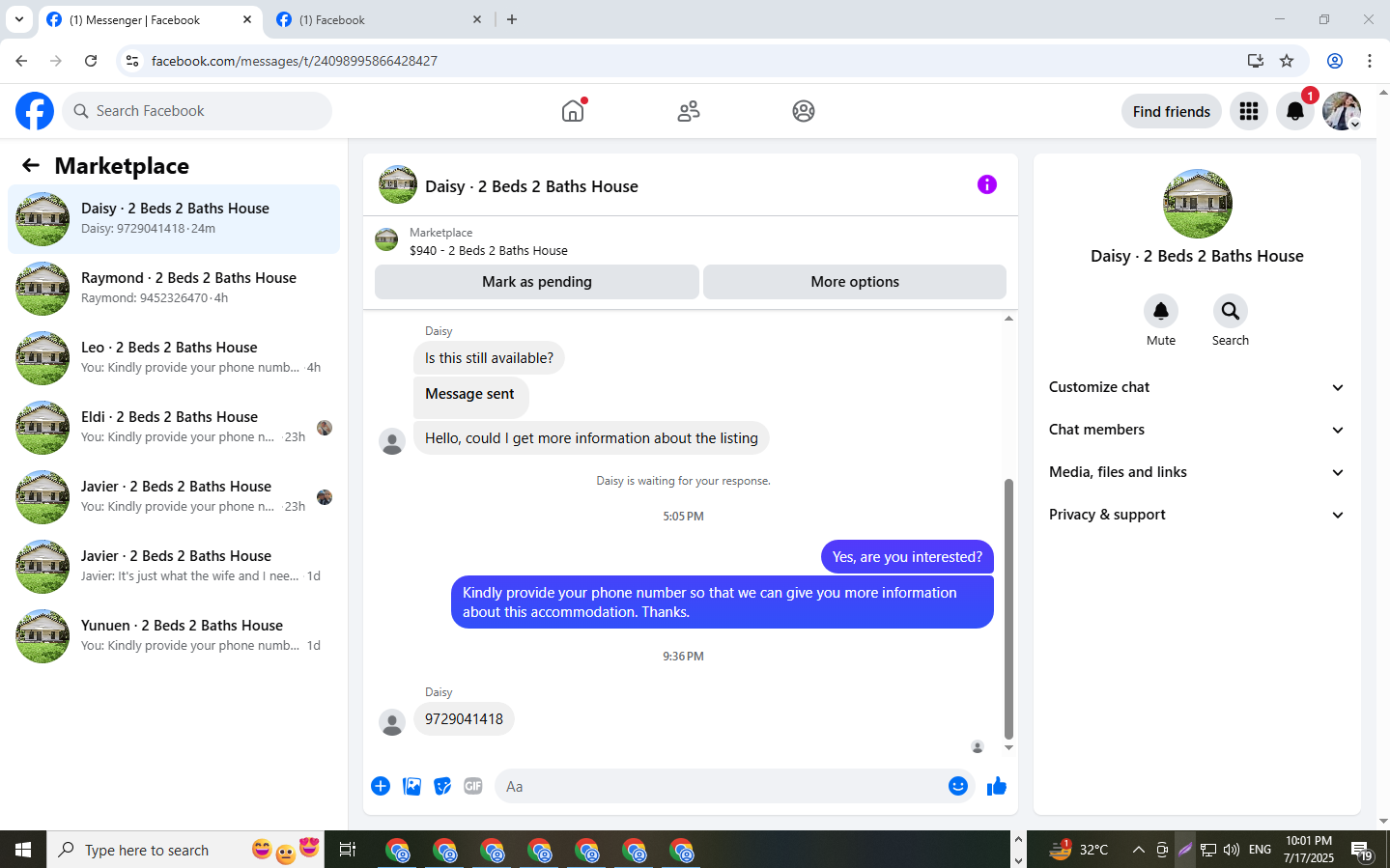The height and width of the screenshot is (868, 1390).
Task: Select the Messenger | Facebook tab
Action: click(x=152, y=20)
